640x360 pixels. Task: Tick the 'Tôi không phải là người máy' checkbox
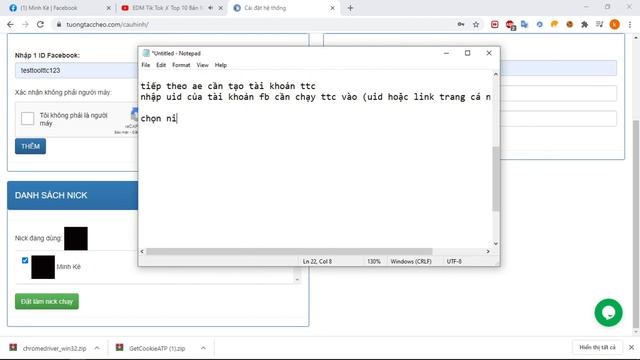[27, 118]
